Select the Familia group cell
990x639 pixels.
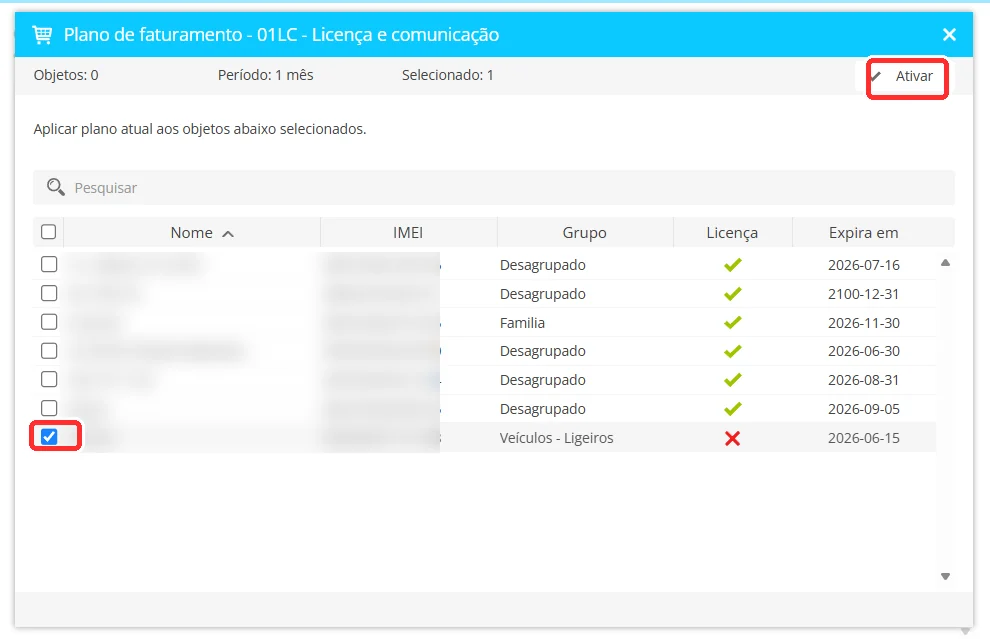522,323
